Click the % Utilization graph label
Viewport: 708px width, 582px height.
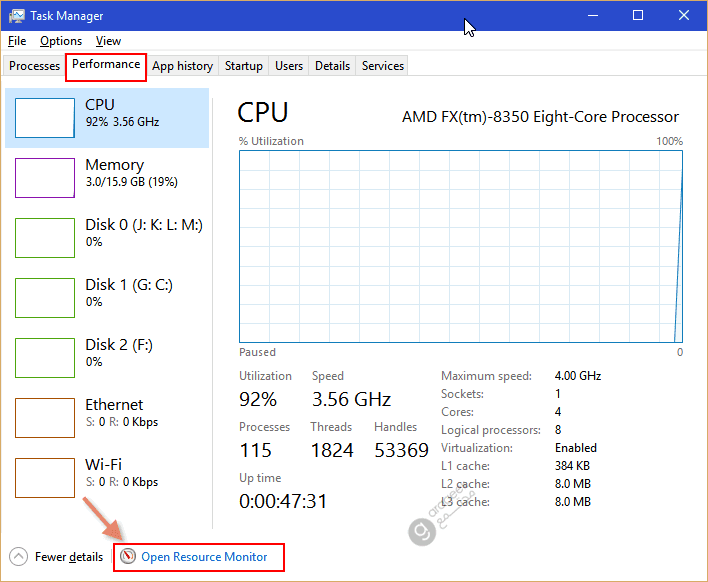point(271,141)
